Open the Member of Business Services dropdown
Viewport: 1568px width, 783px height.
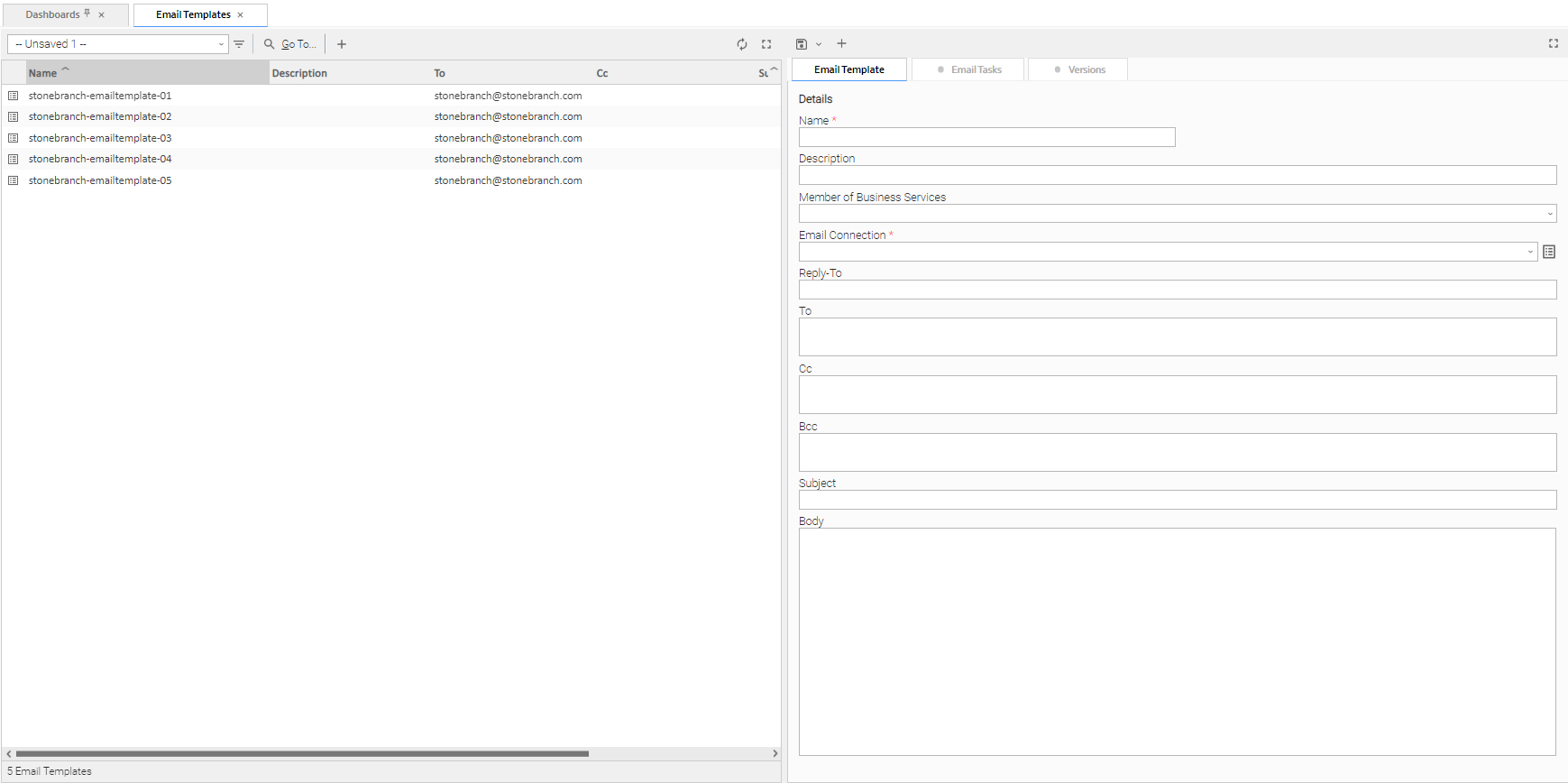click(x=1550, y=214)
